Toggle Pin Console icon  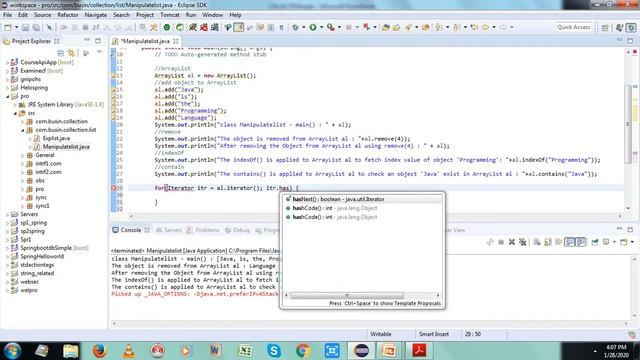[x=595, y=242]
